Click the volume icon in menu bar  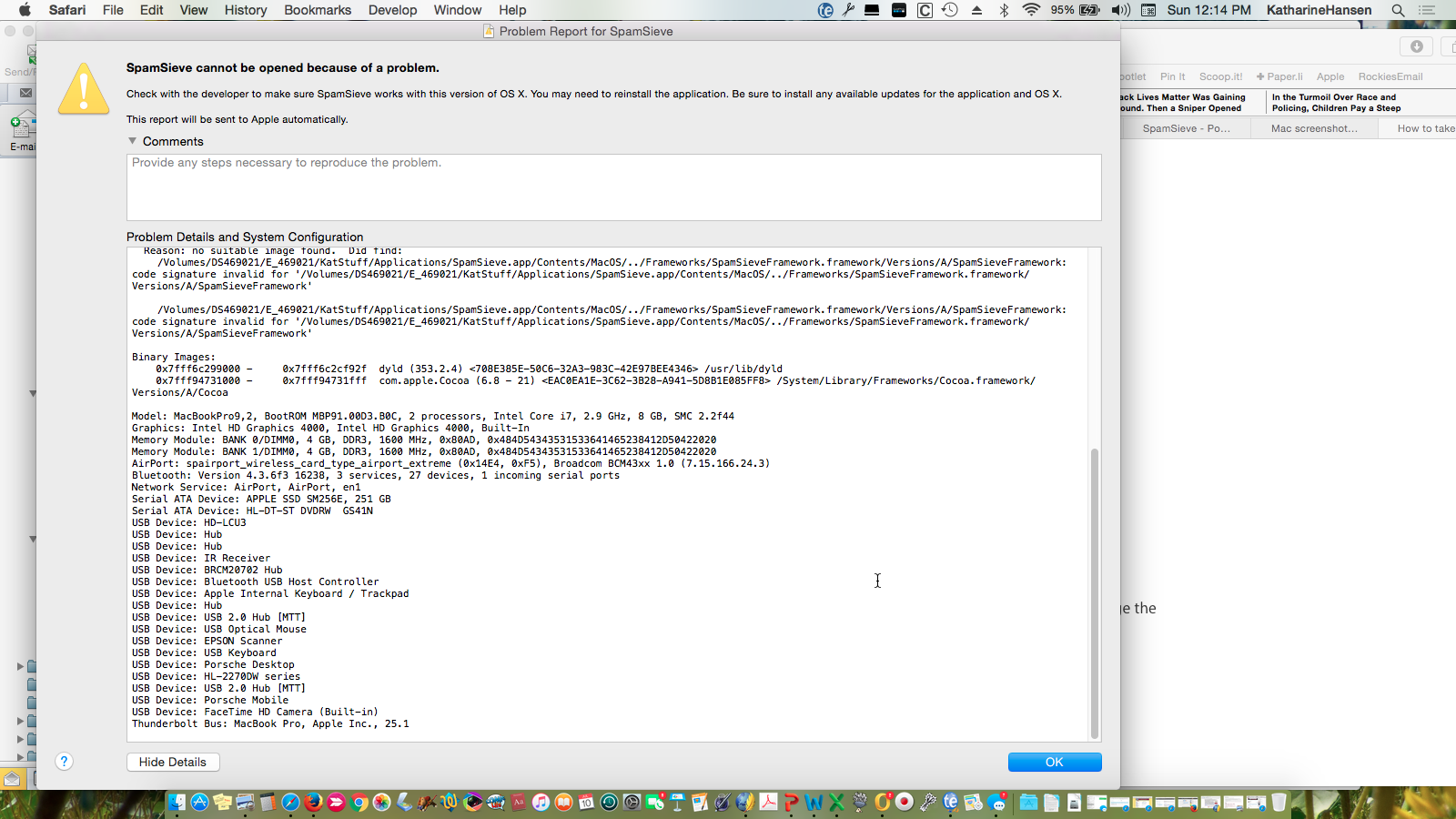[1120, 10]
